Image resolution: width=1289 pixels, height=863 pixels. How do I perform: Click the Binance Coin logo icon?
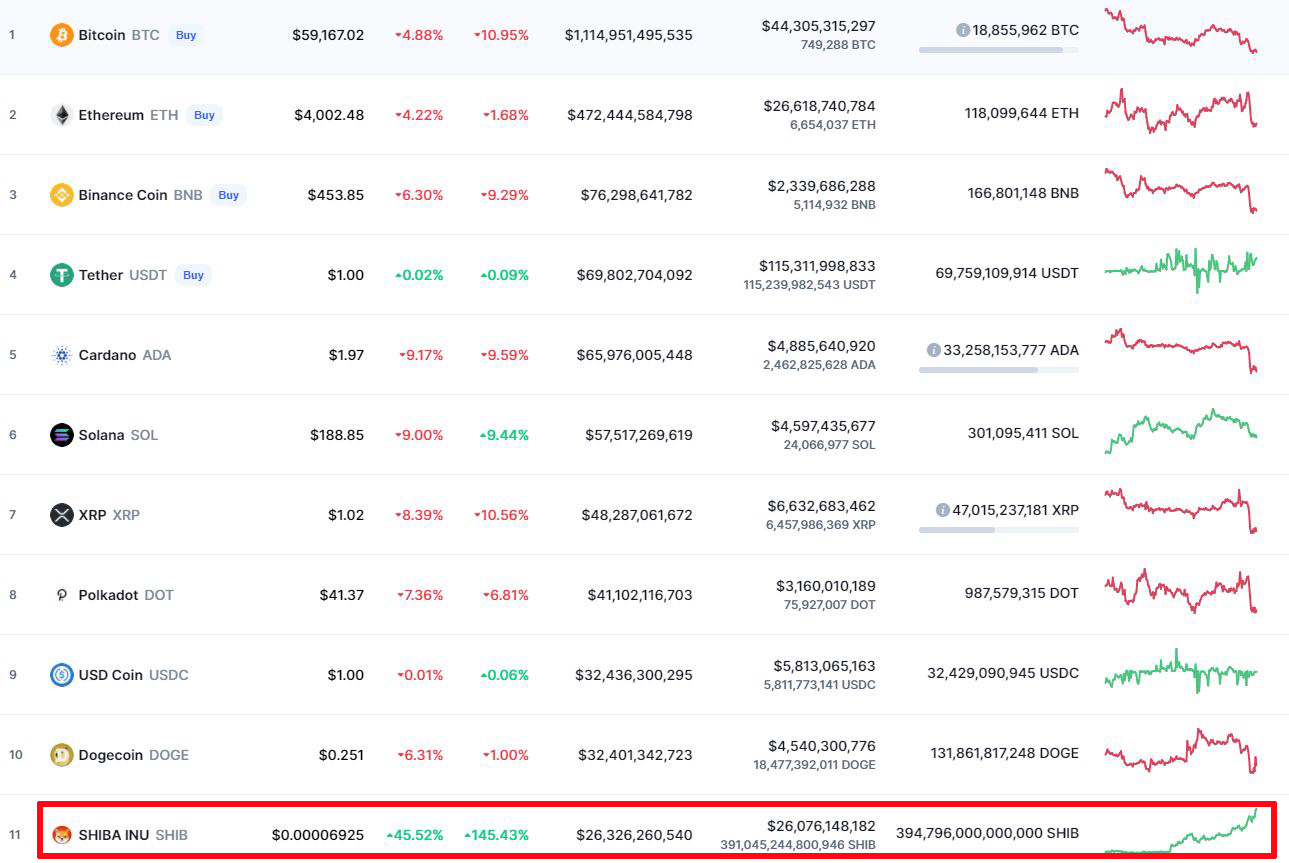click(x=62, y=195)
